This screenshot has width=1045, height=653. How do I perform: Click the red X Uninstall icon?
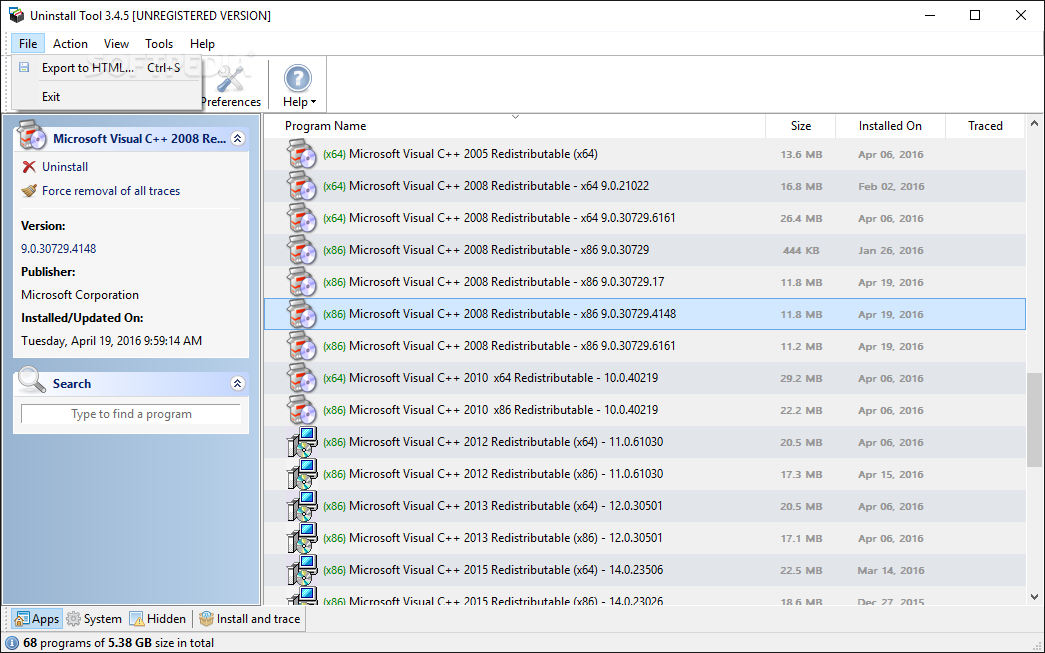(29, 167)
